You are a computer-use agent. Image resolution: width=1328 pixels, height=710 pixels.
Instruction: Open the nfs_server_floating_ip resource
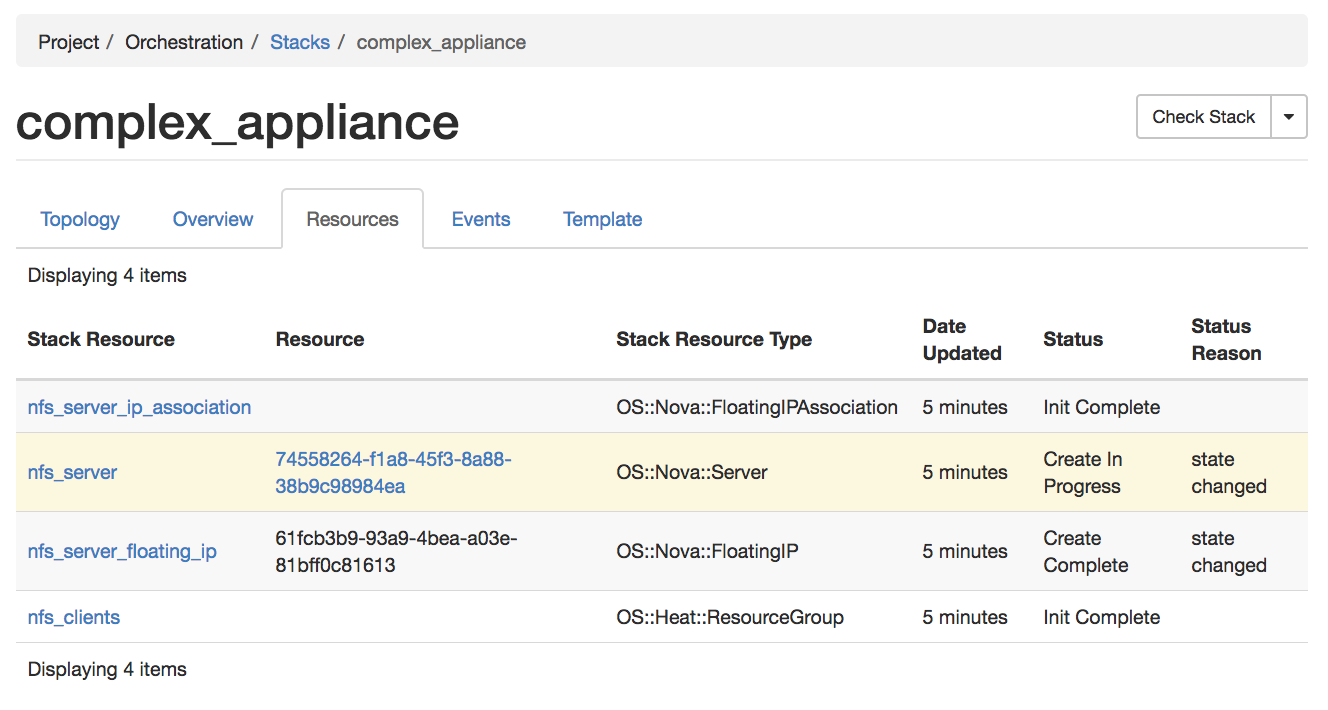coord(122,551)
